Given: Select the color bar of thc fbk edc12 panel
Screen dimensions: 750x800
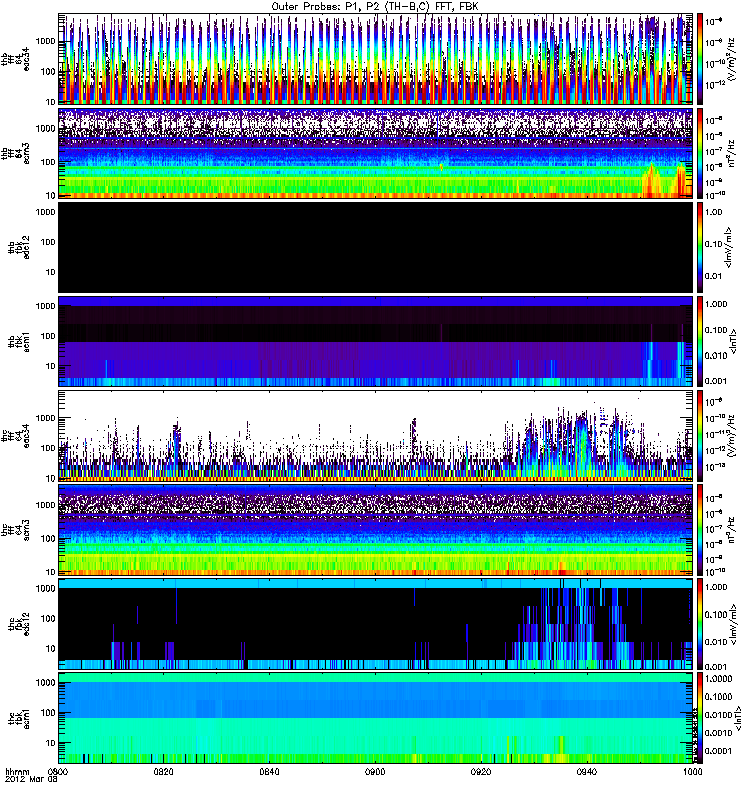Looking at the screenshot, I should (703, 624).
